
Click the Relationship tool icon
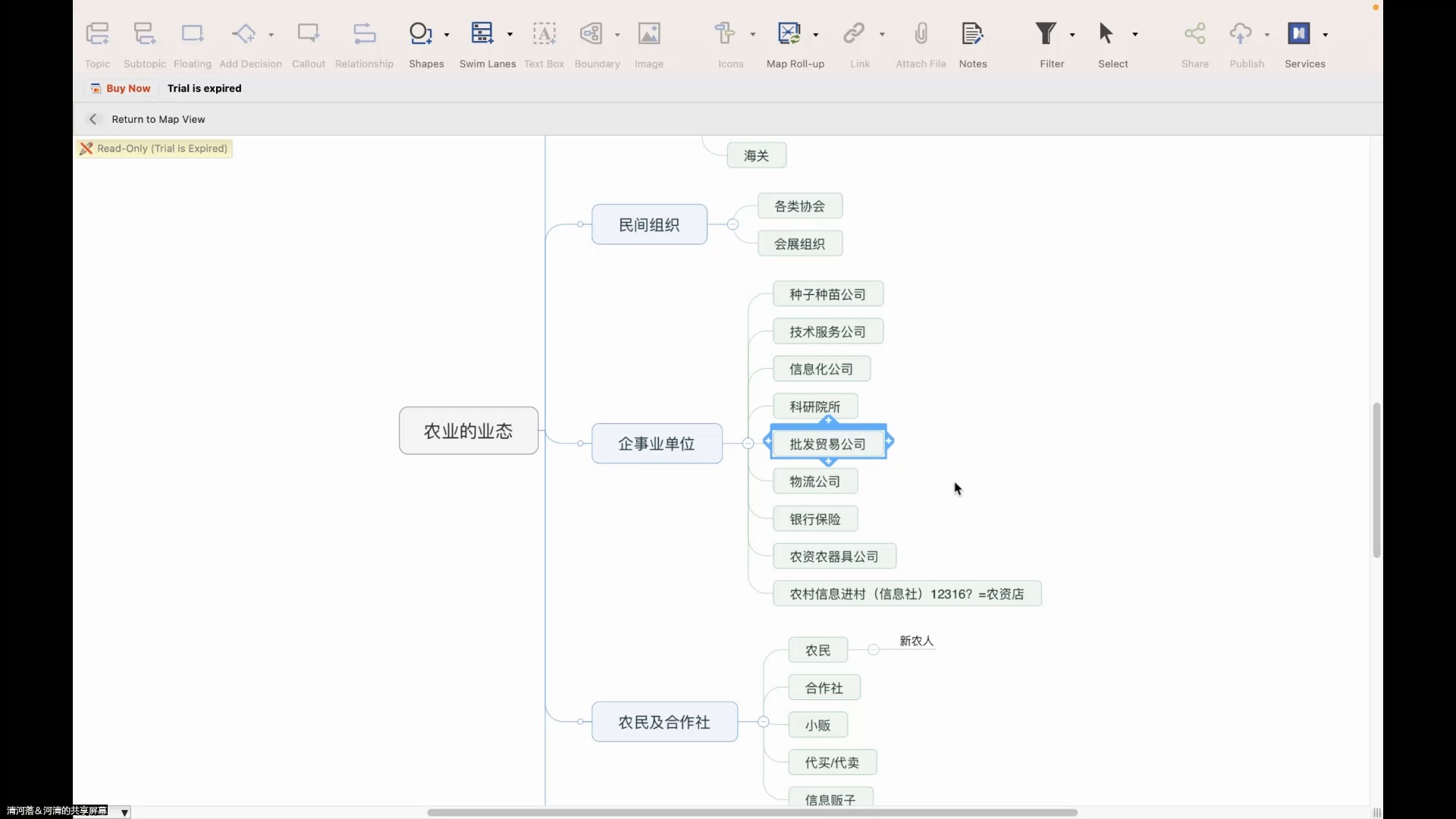tap(364, 34)
